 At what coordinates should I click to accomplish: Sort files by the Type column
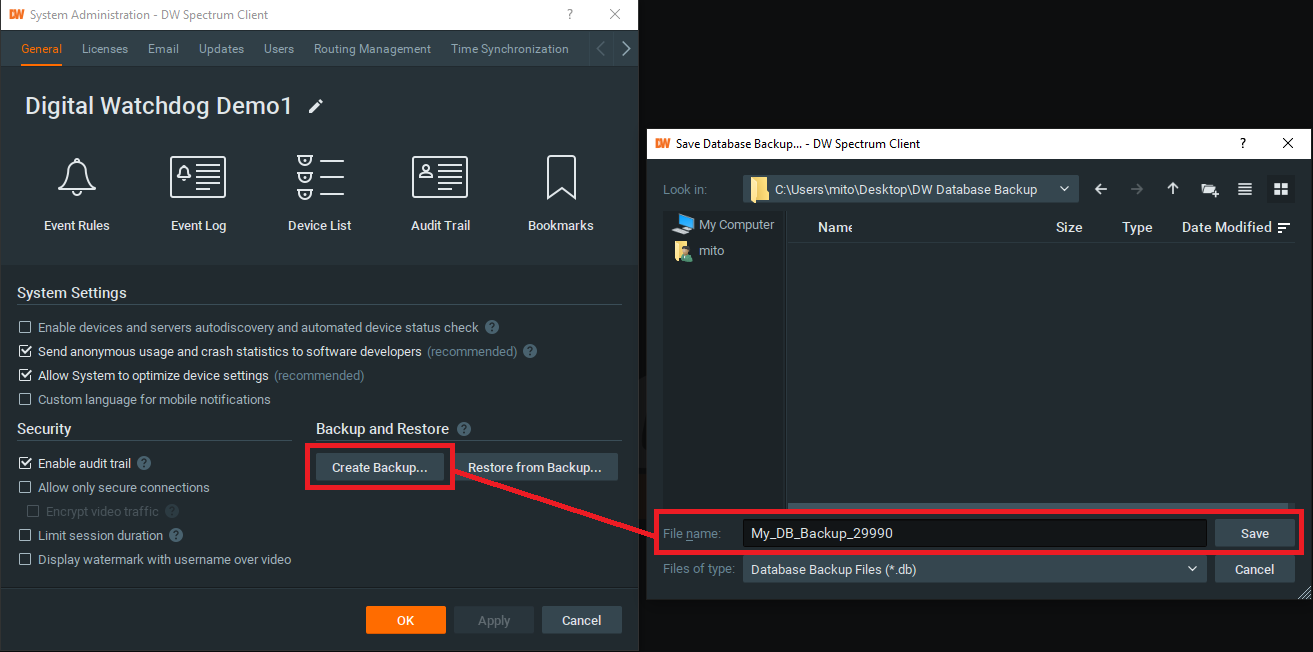pyautogui.click(x=1137, y=227)
